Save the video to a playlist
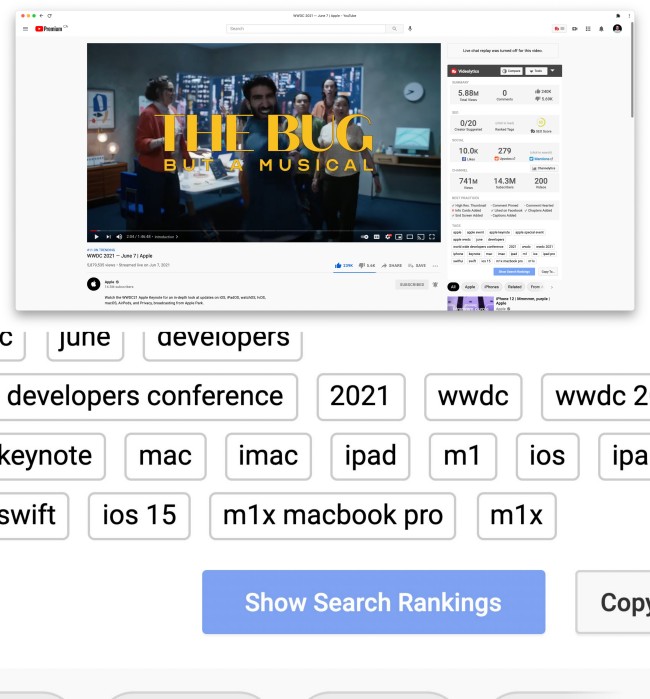The height and width of the screenshot is (699, 650). pos(417,266)
